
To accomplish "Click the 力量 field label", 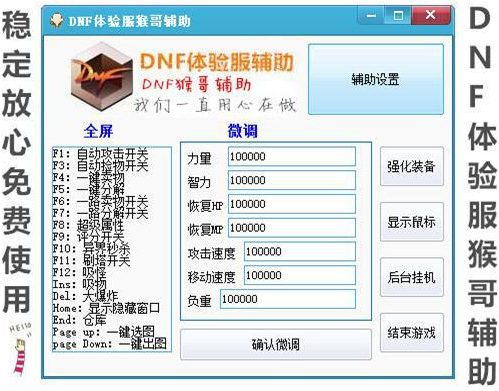I will pyautogui.click(x=199, y=158).
